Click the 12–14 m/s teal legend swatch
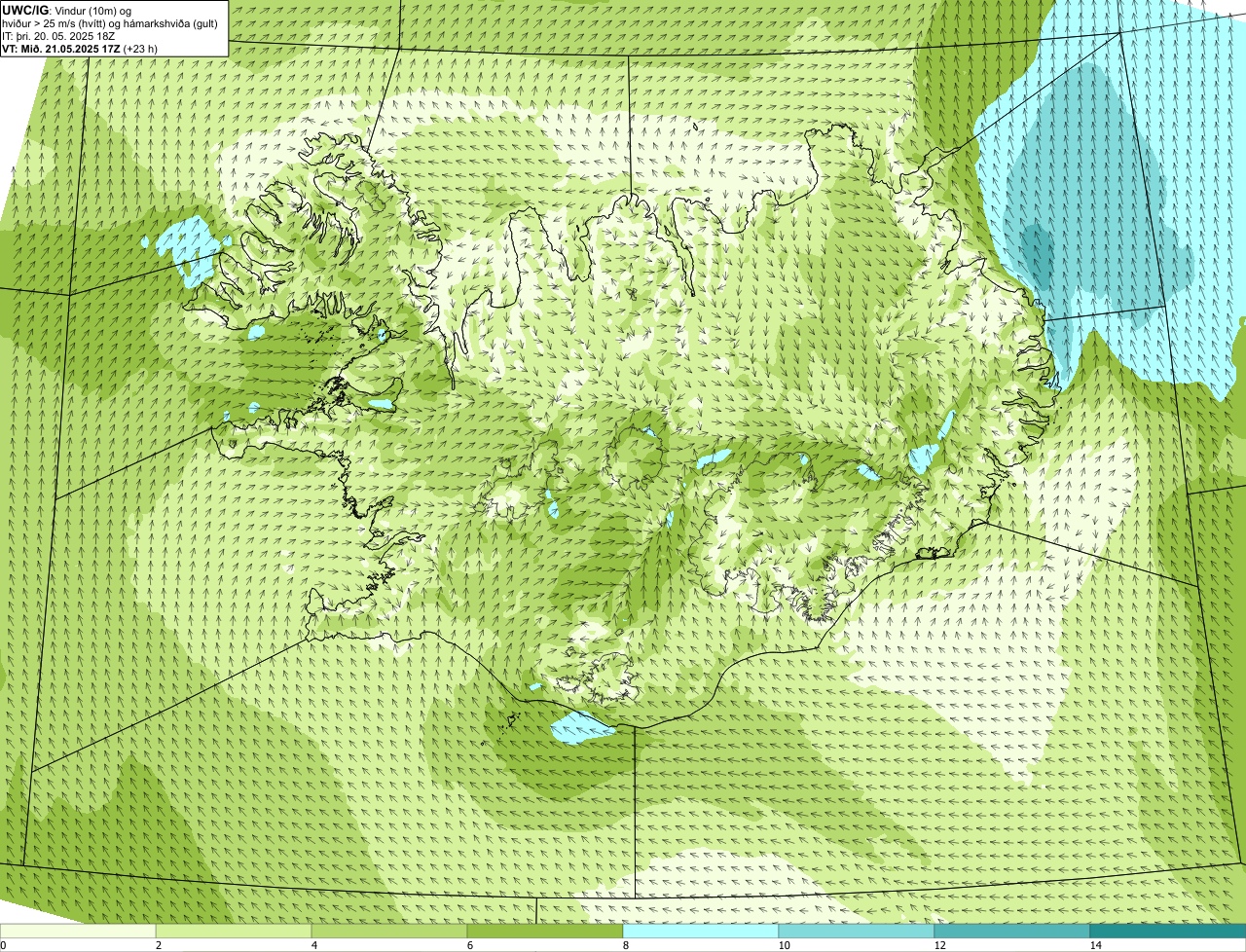This screenshot has width=1246, height=952. point(1012,931)
